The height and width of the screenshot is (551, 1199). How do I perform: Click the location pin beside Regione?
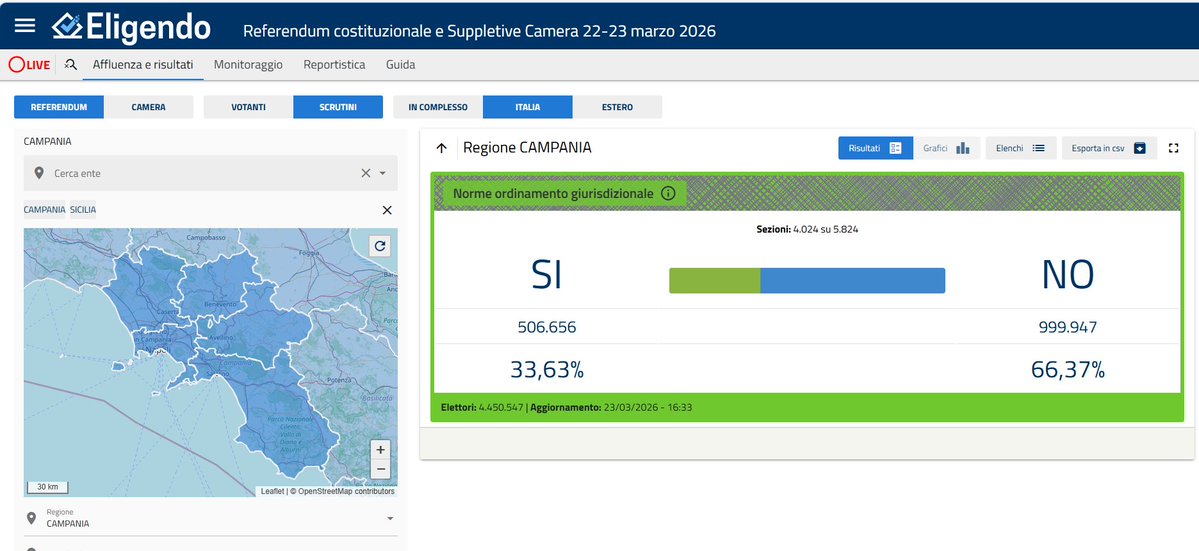click(31, 518)
